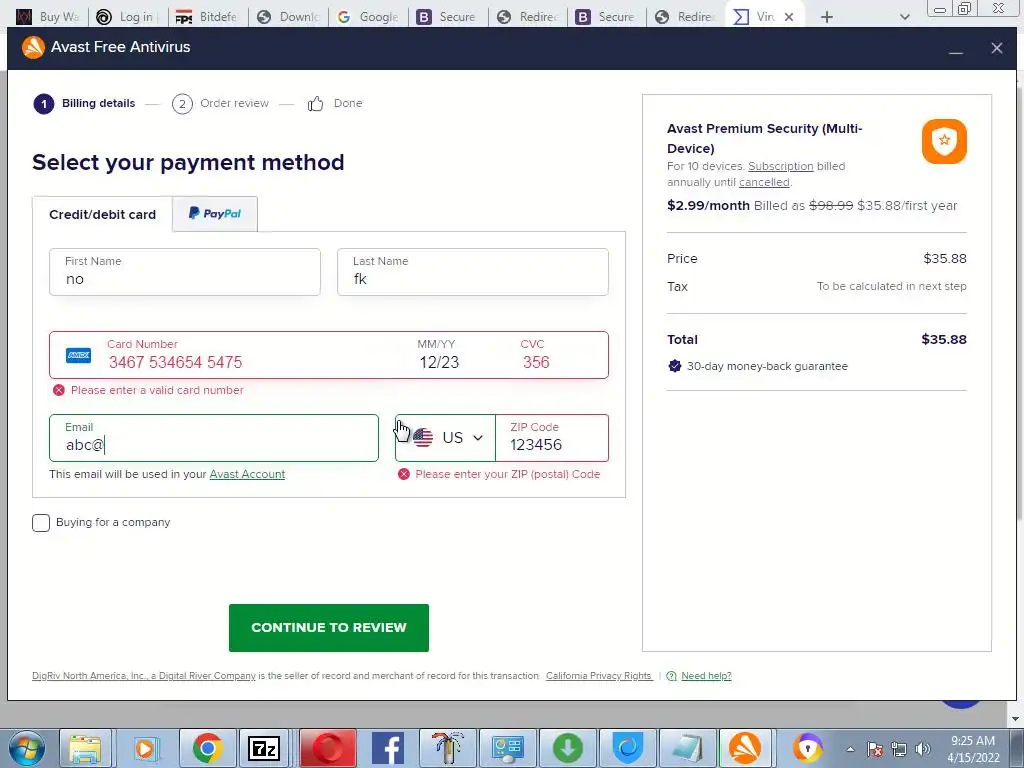The image size is (1024, 768).
Task: Select the Credit/debit card tab
Action: 103,214
